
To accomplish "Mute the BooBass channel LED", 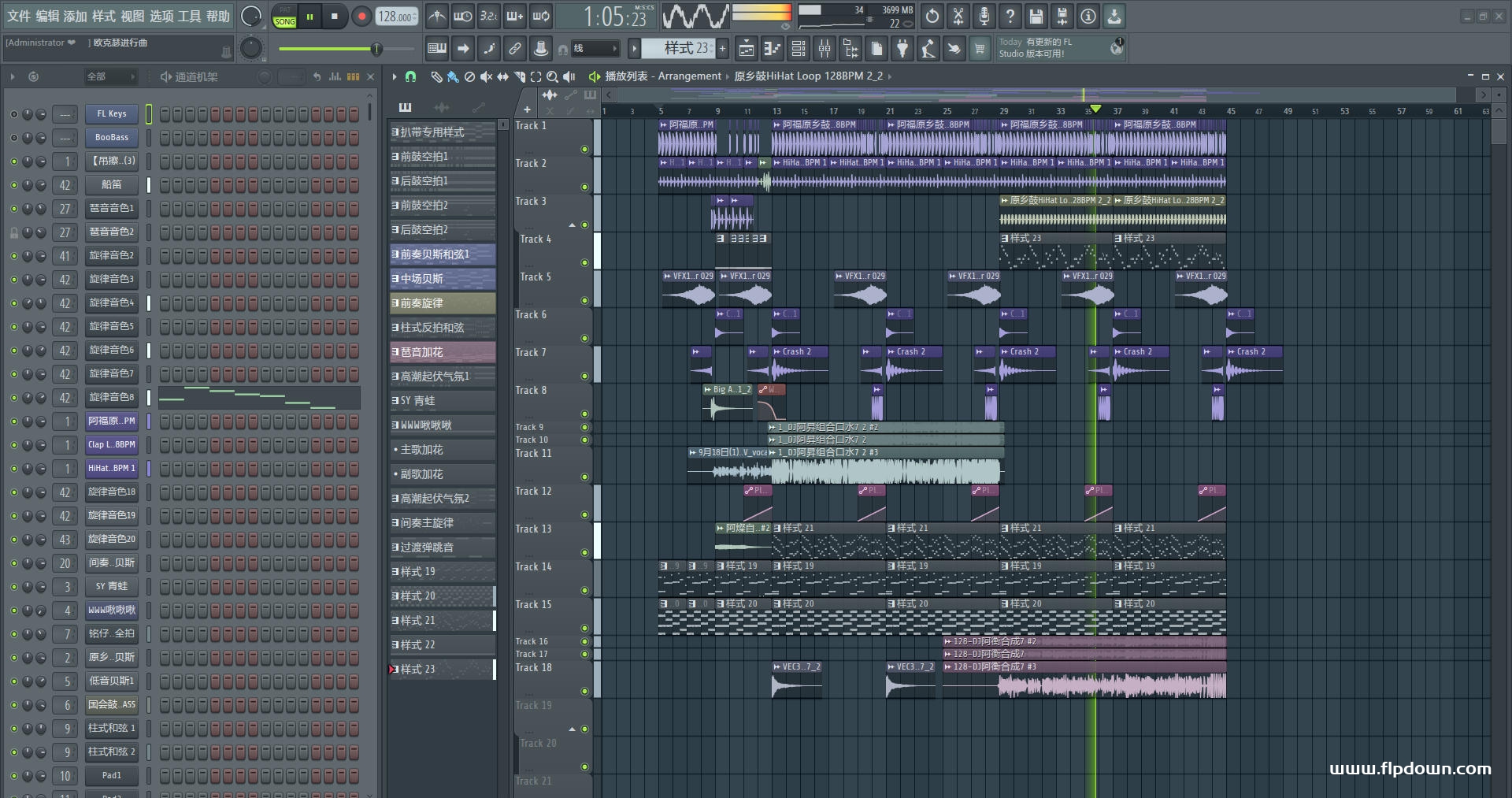I will [x=13, y=138].
